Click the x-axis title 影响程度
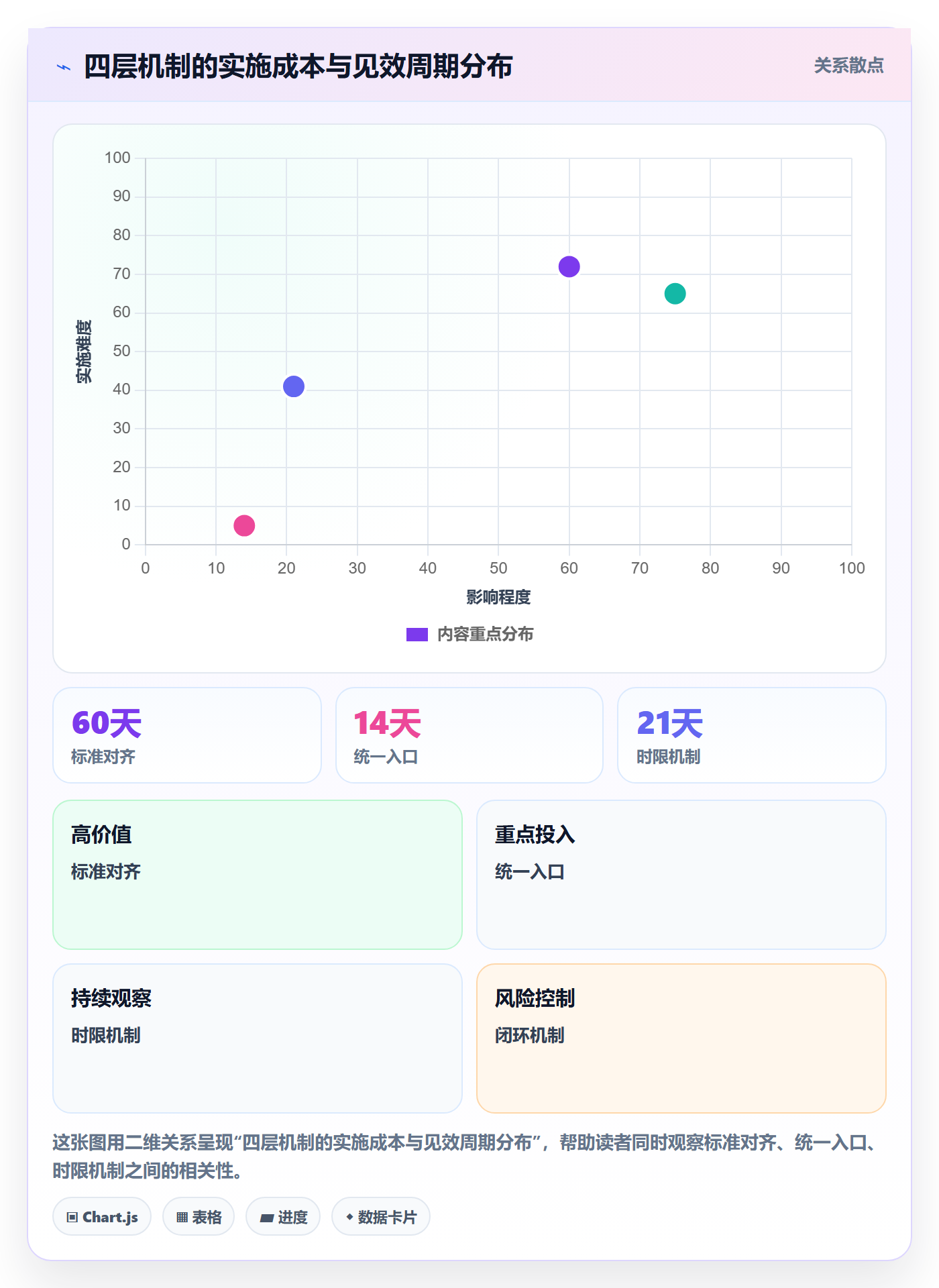 pyautogui.click(x=498, y=597)
